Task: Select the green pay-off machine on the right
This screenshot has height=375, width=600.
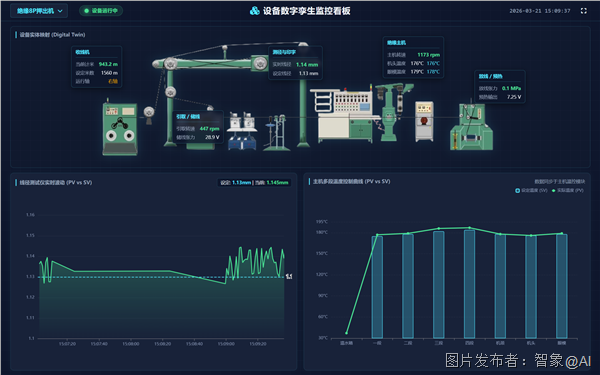Action: [471, 127]
